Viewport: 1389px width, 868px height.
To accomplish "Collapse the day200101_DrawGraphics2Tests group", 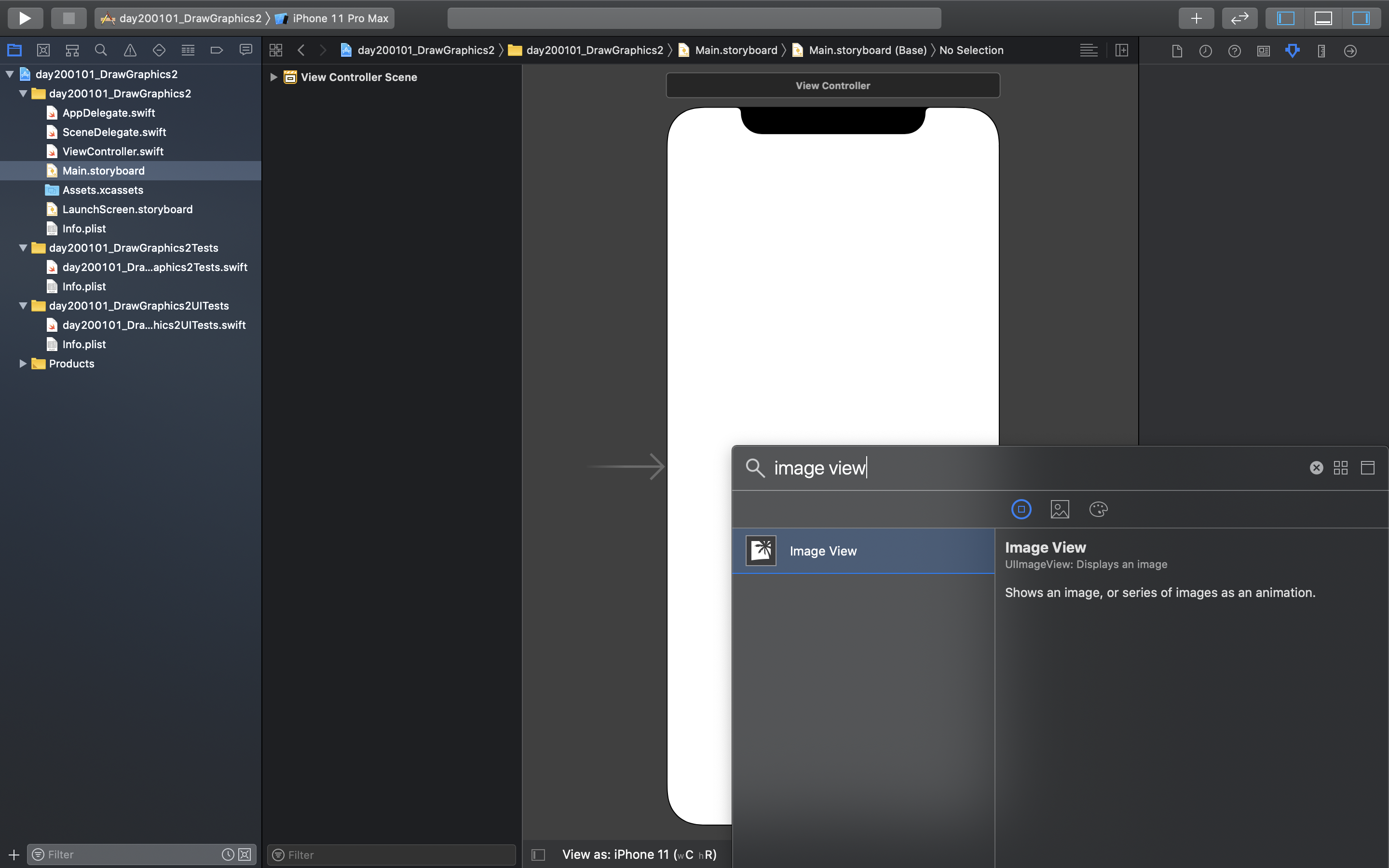I will [x=23, y=248].
